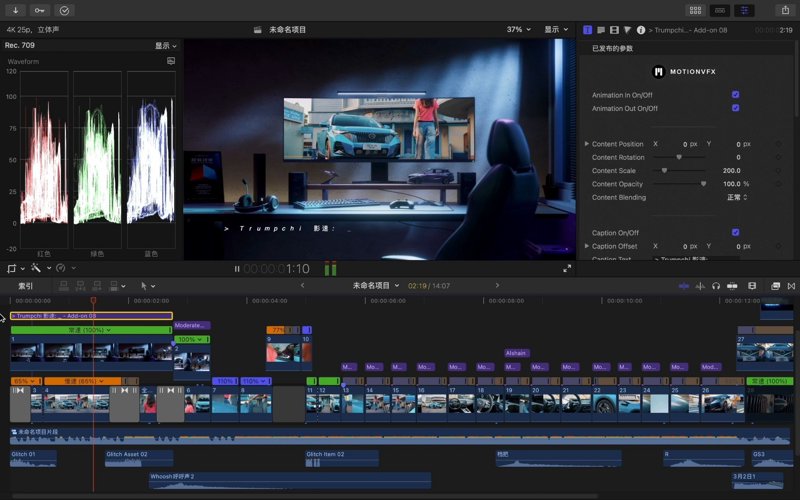Image resolution: width=800 pixels, height=500 pixels.
Task: Open the Share export icon
Action: [x=785, y=10]
